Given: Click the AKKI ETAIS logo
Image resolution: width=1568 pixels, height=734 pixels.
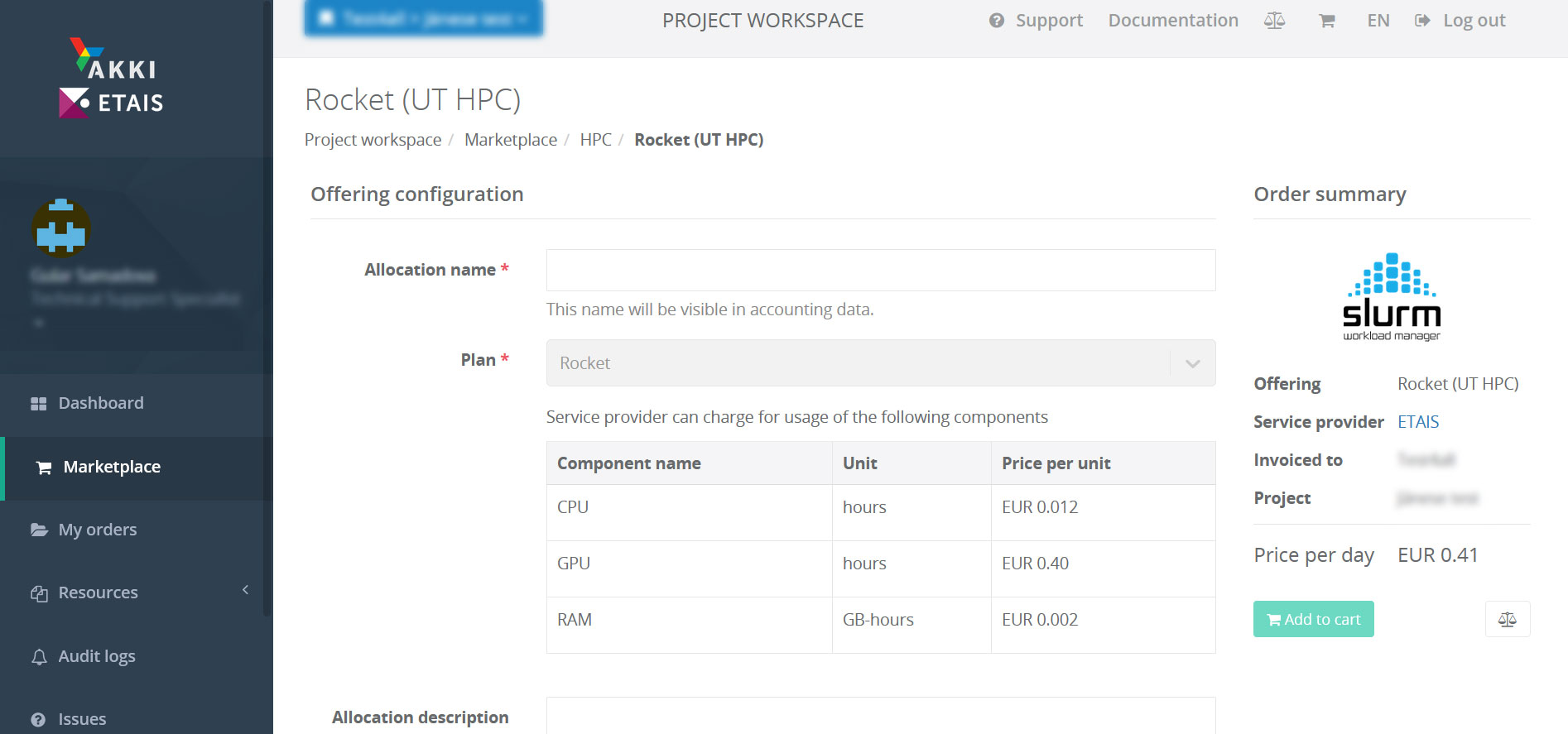Looking at the screenshot, I should pos(111,79).
